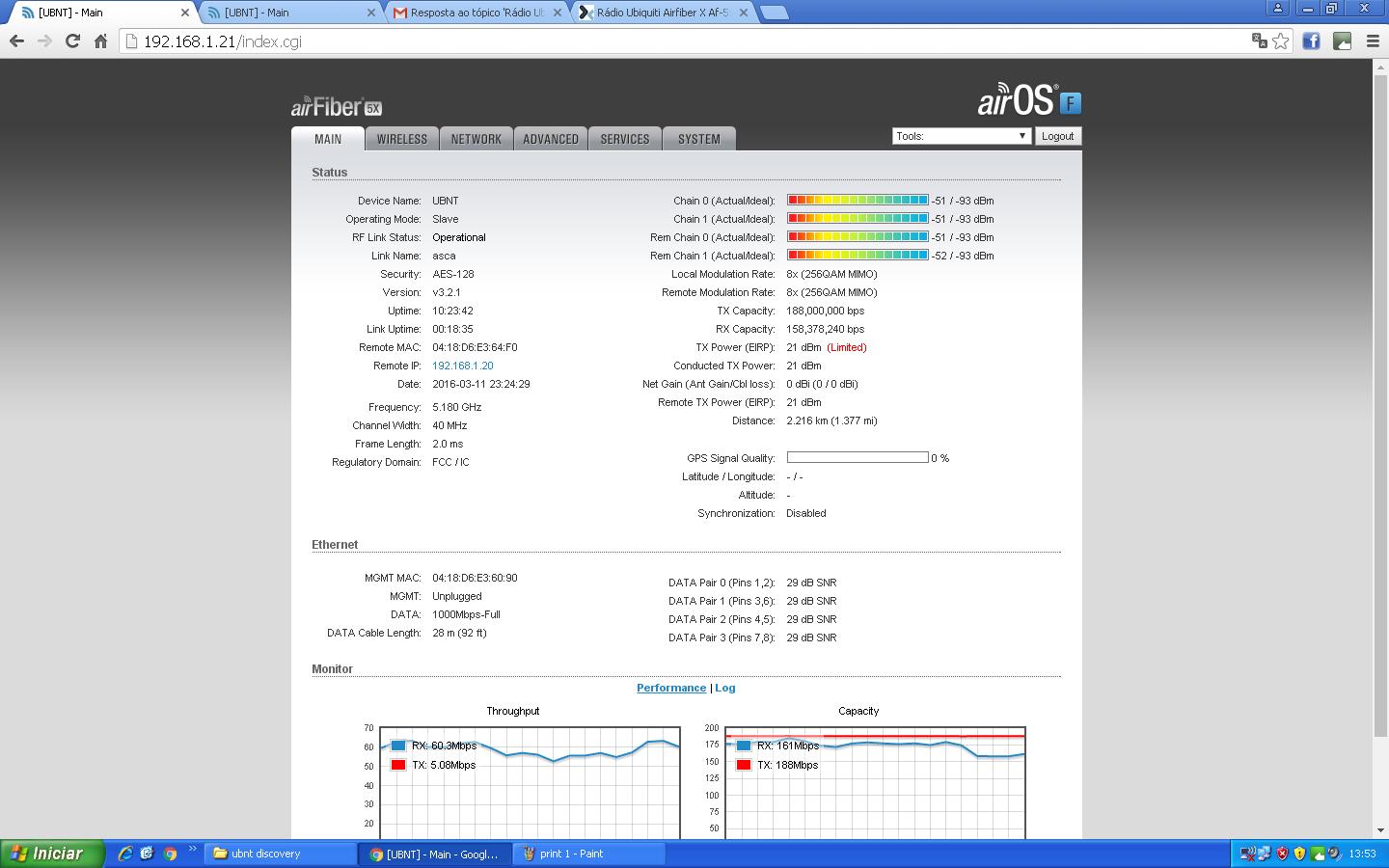Log out of airOS
The width and height of the screenshot is (1389, 868).
tap(1058, 136)
